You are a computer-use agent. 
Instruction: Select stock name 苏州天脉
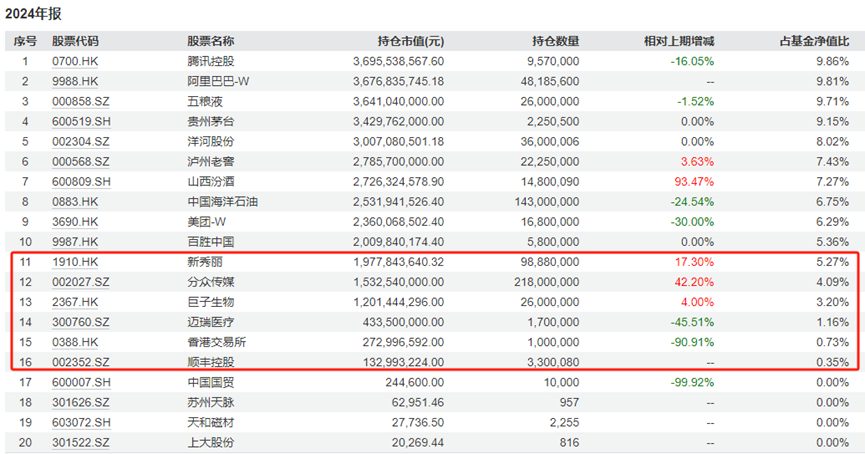pos(211,402)
